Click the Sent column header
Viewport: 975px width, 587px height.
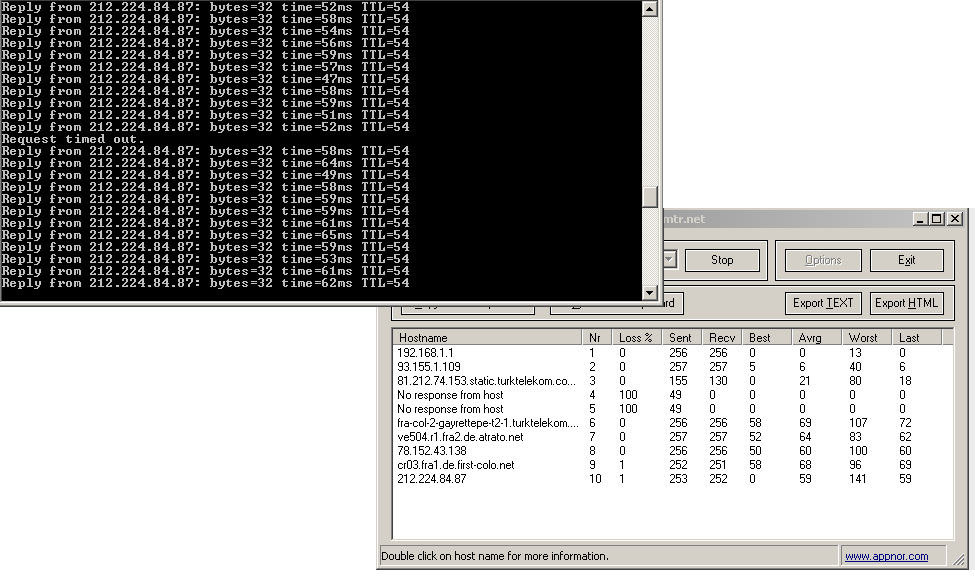682,338
